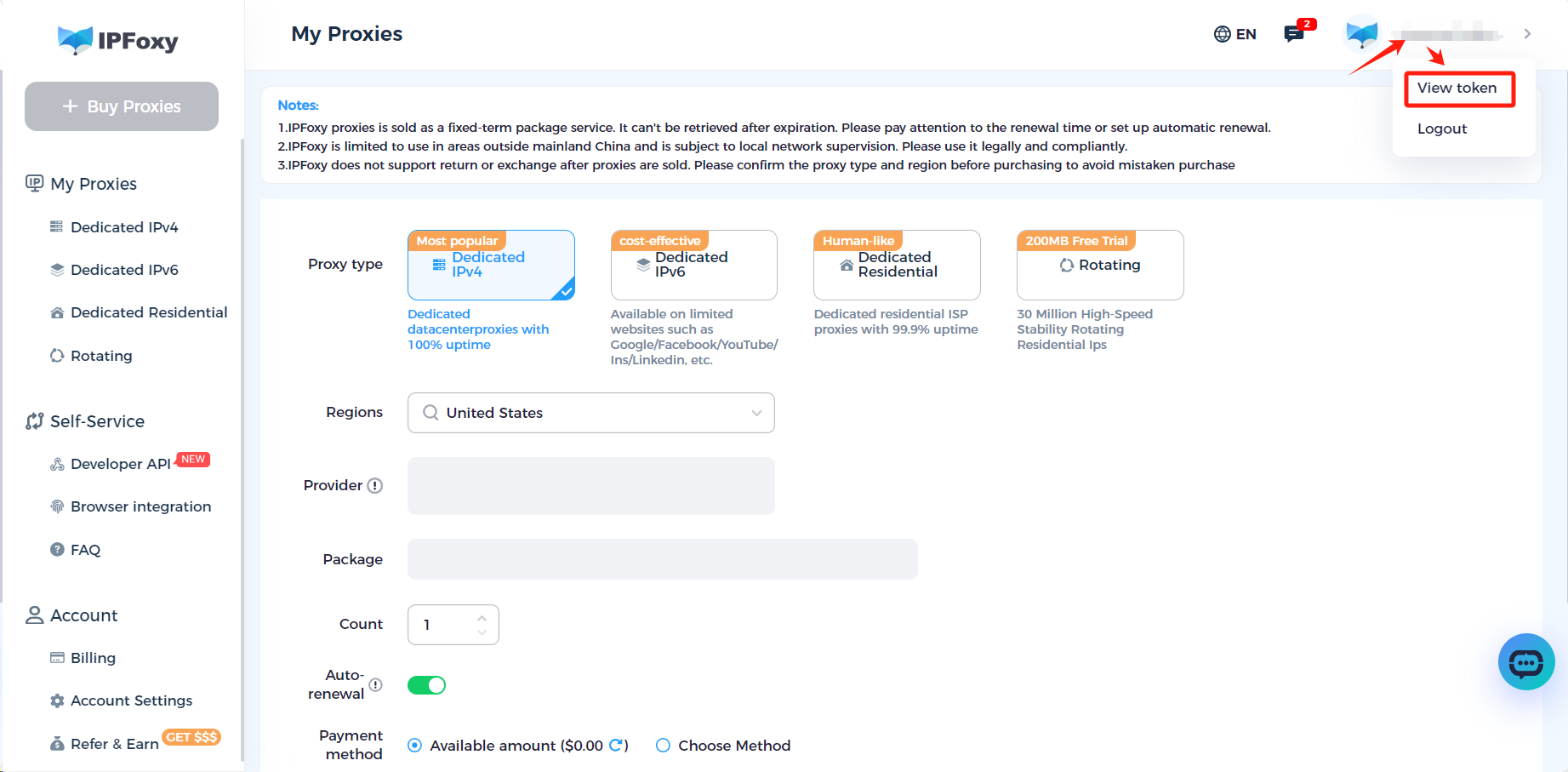Click the messages notification icon
Viewport: 1568px width, 772px height.
pos(1294,34)
